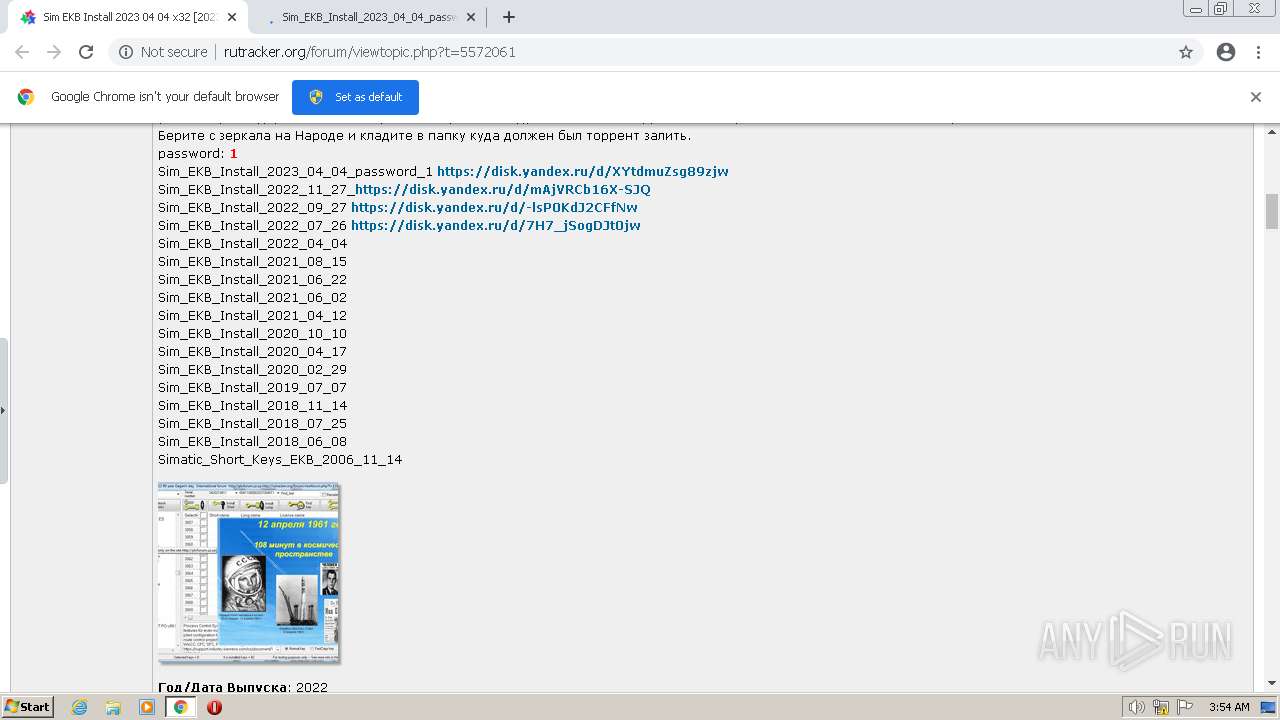
Task: Close the Sim EKB Install tab
Action: pos(232,17)
